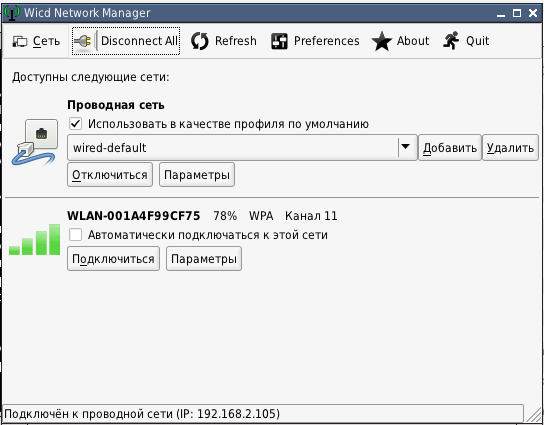Click the Refresh arrows icon

click(200, 41)
